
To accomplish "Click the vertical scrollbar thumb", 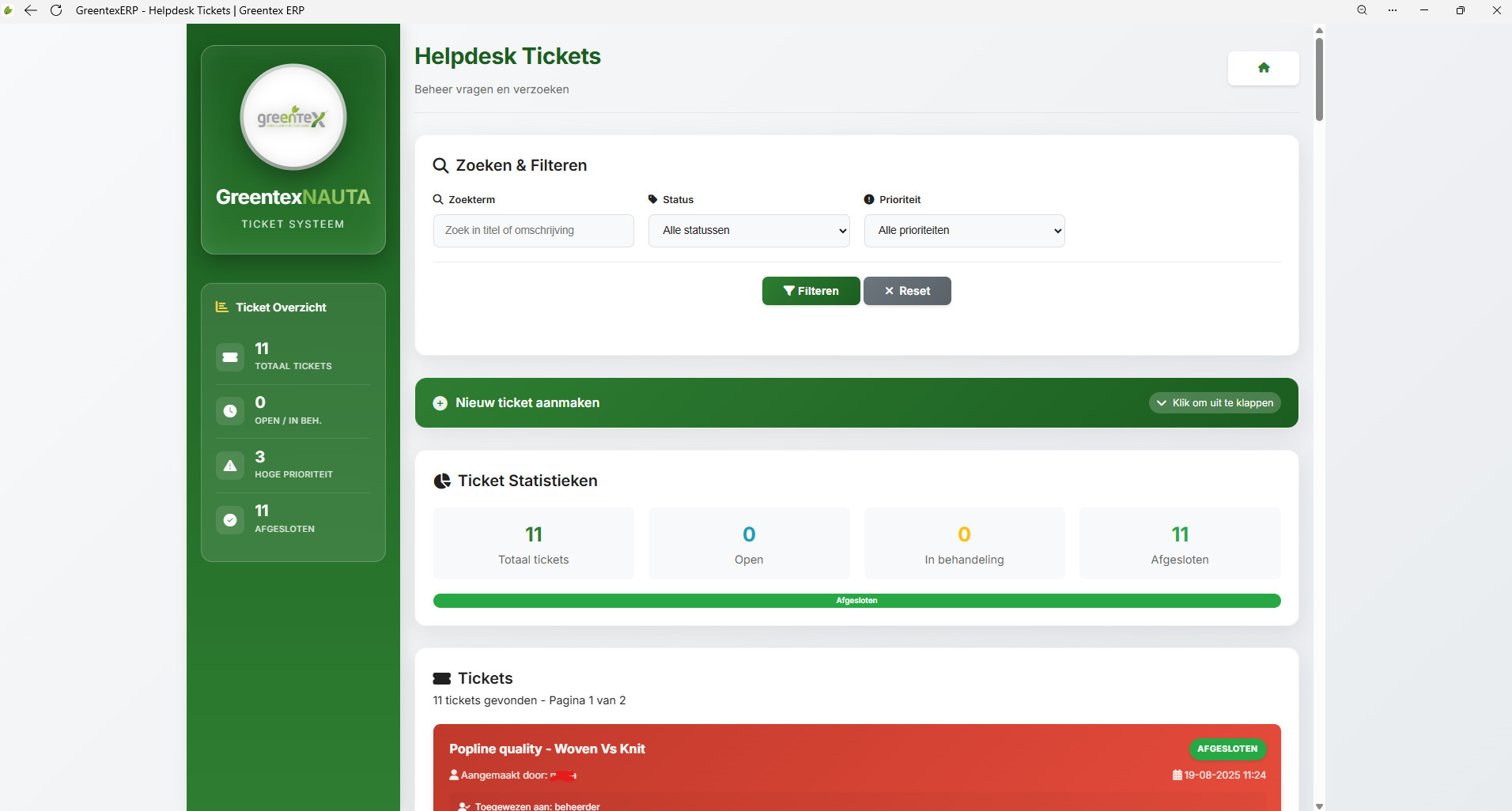I will 1319,79.
